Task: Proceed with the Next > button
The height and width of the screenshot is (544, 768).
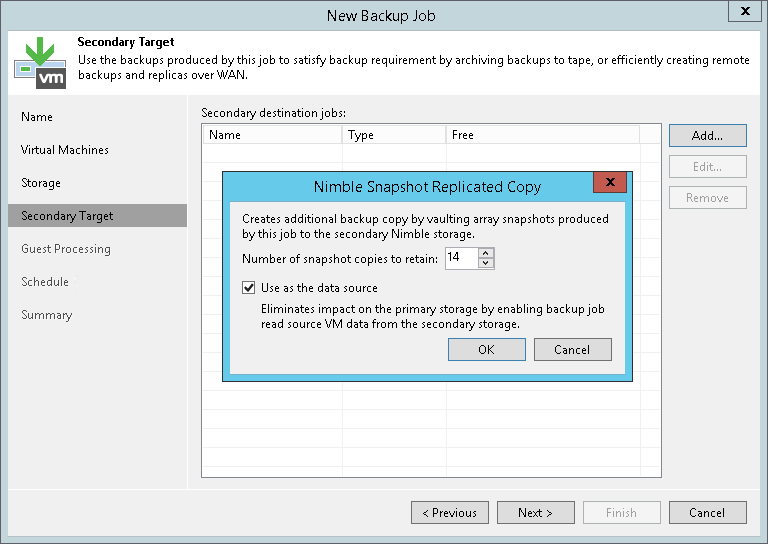Action: pyautogui.click(x=536, y=513)
